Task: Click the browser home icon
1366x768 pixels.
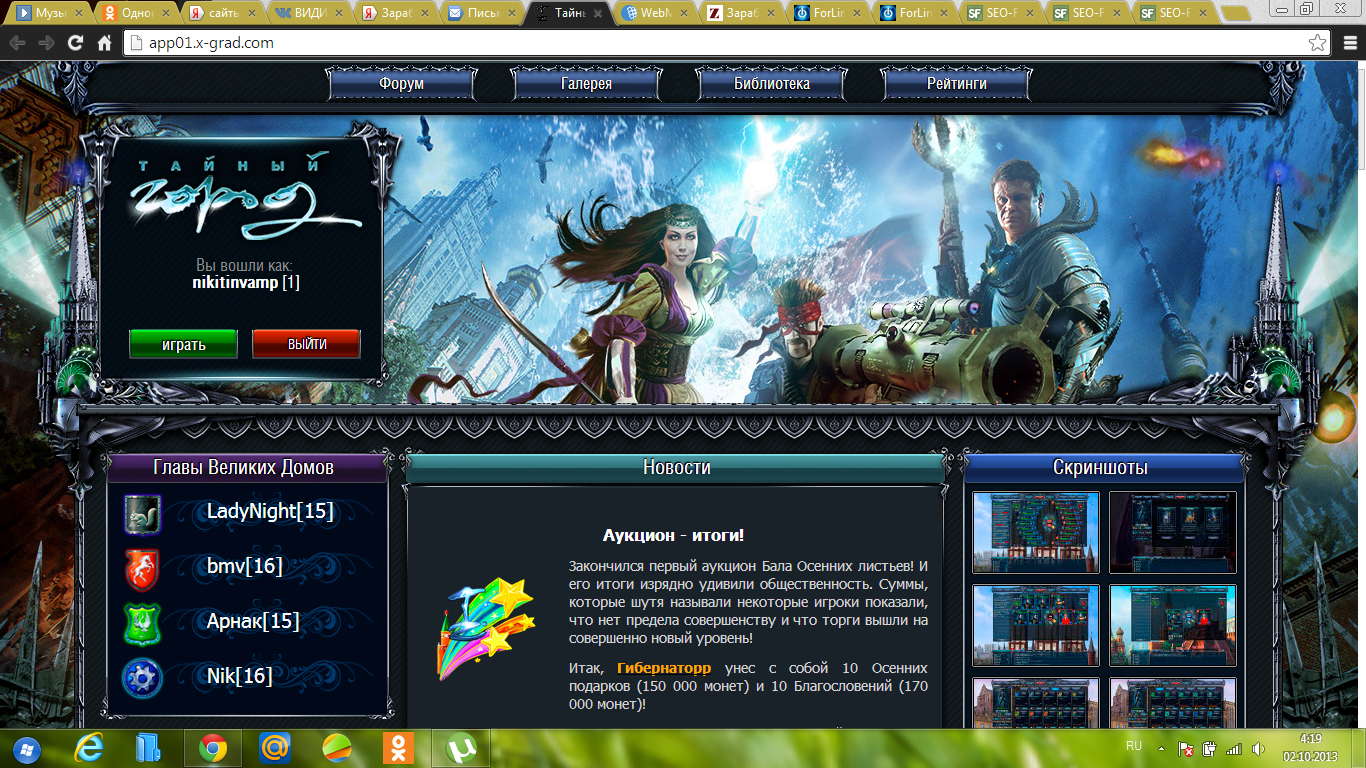Action: click(104, 43)
